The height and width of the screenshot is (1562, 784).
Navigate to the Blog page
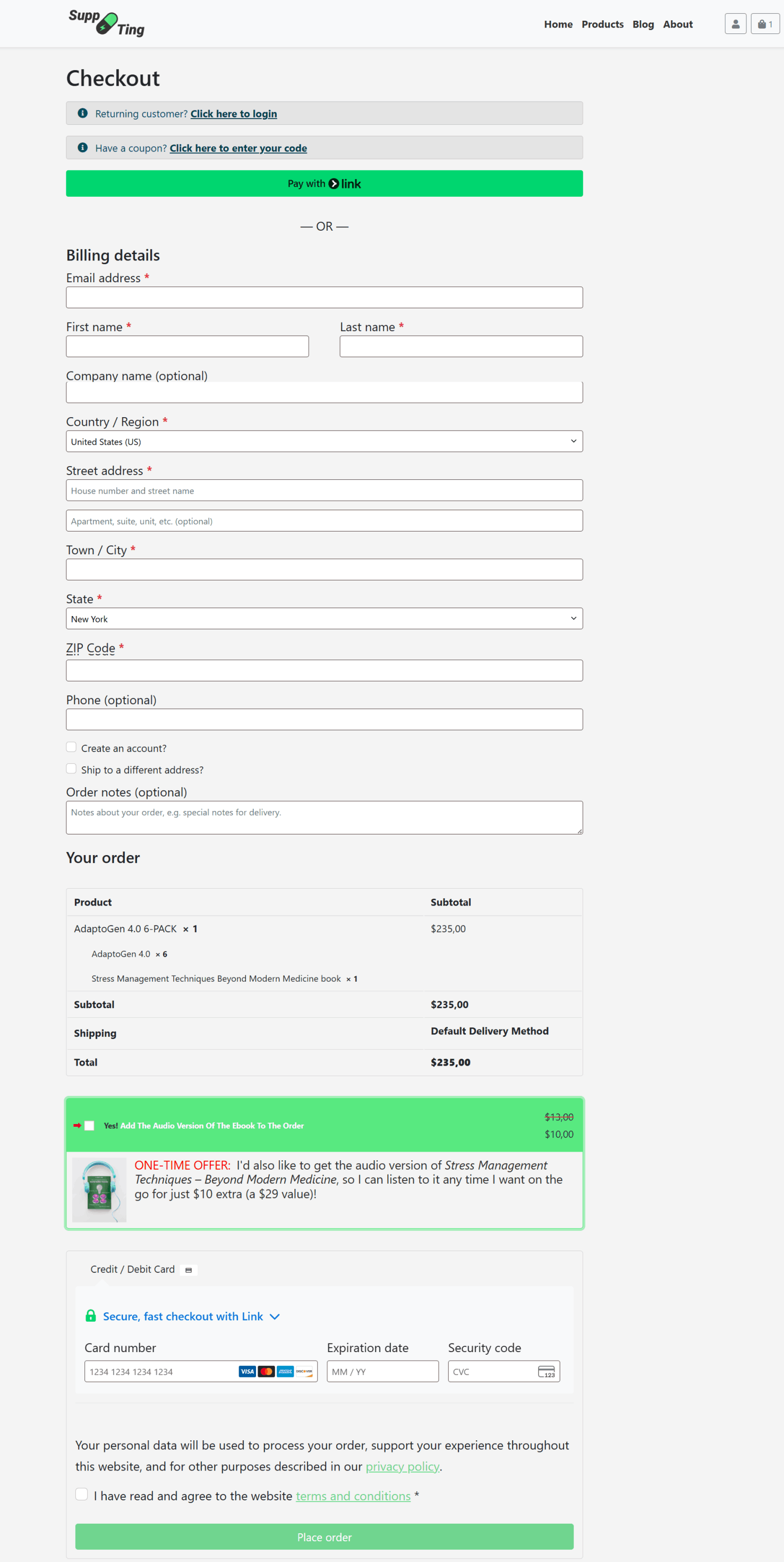click(643, 24)
